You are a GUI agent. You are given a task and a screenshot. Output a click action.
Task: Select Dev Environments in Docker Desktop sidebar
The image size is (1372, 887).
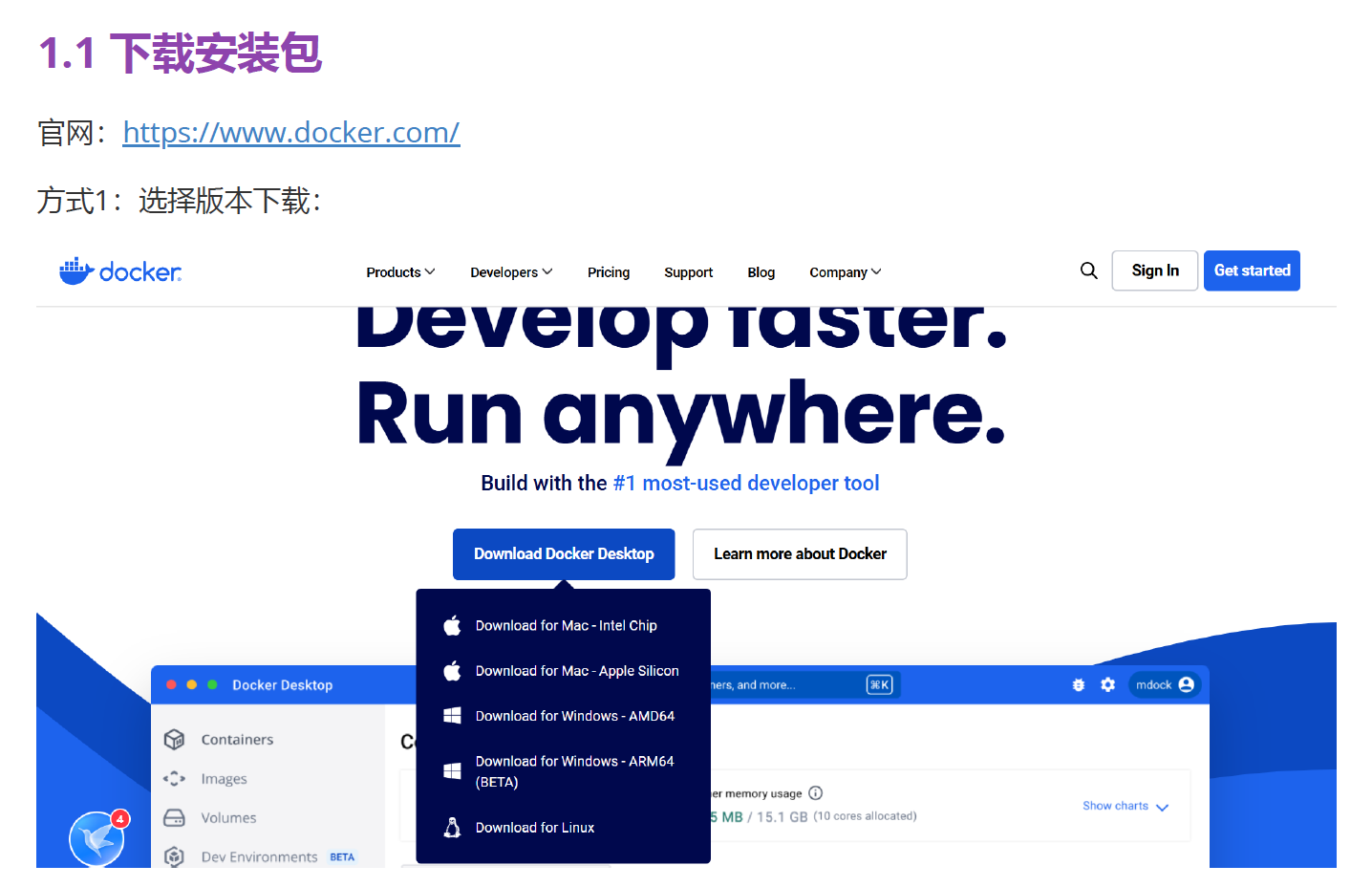coord(259,856)
